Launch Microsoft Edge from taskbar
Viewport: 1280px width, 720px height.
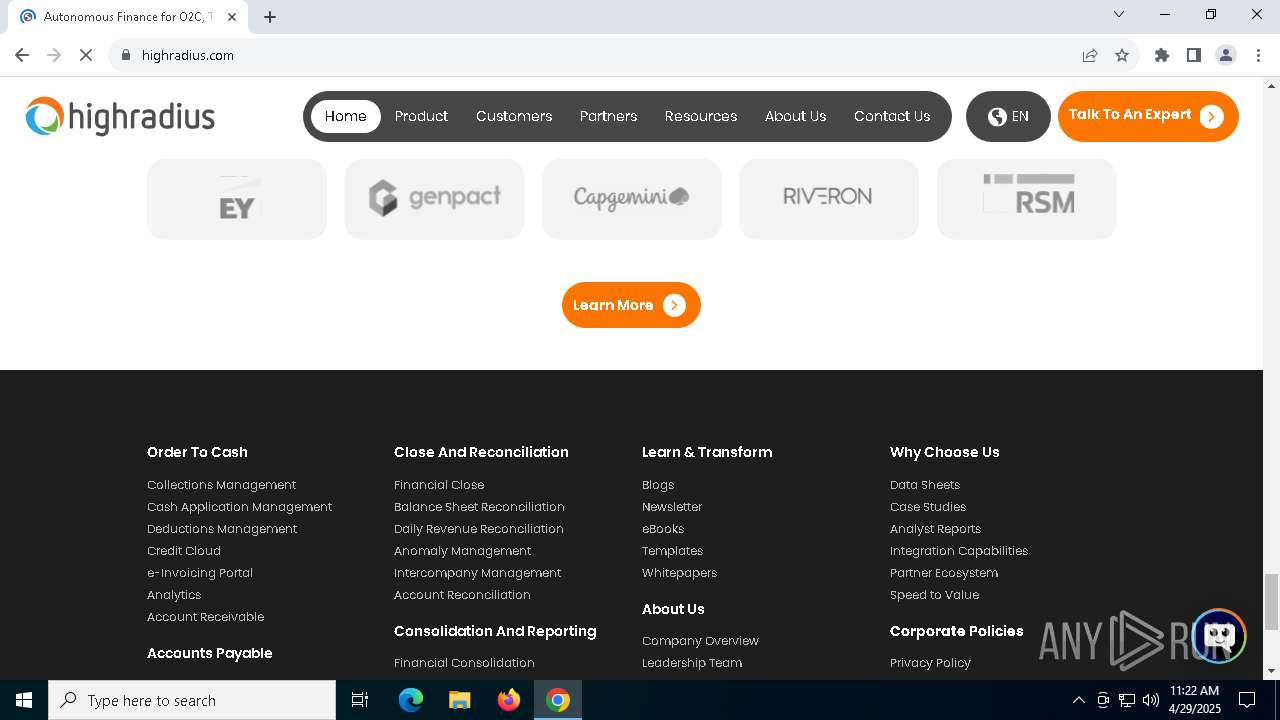pyautogui.click(x=411, y=700)
